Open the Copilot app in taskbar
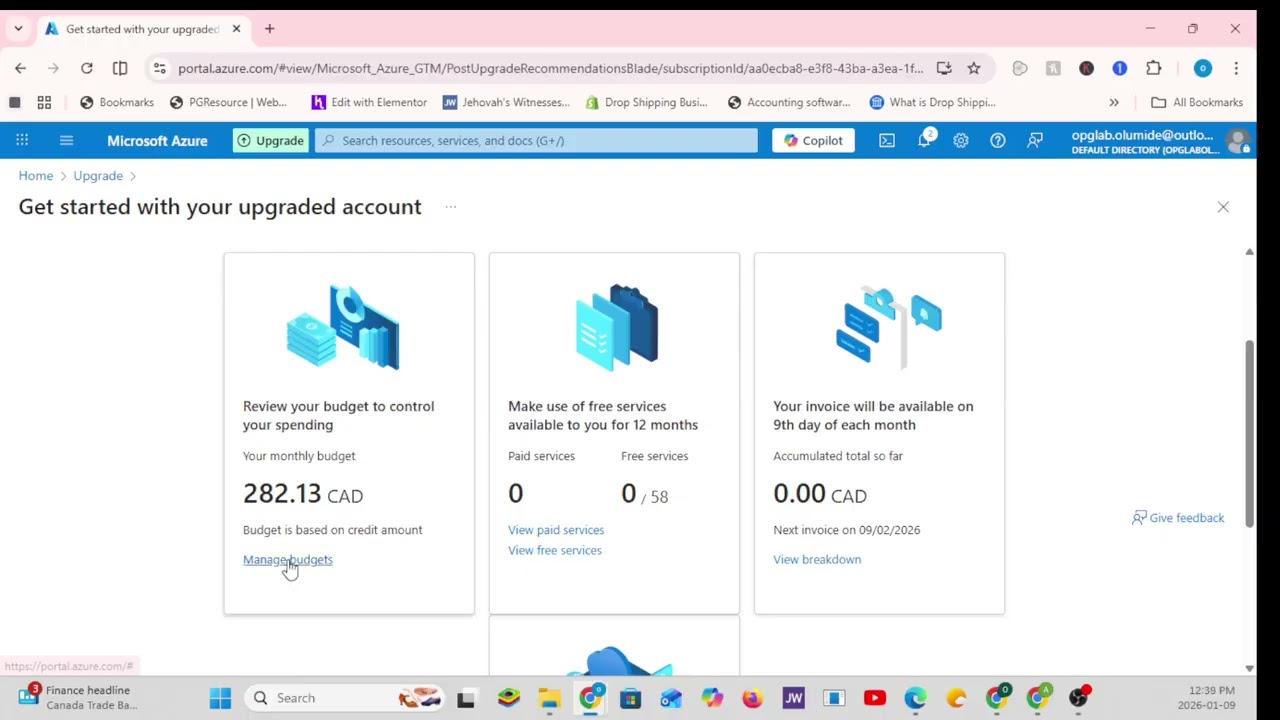This screenshot has height=720, width=1280. [x=712, y=698]
